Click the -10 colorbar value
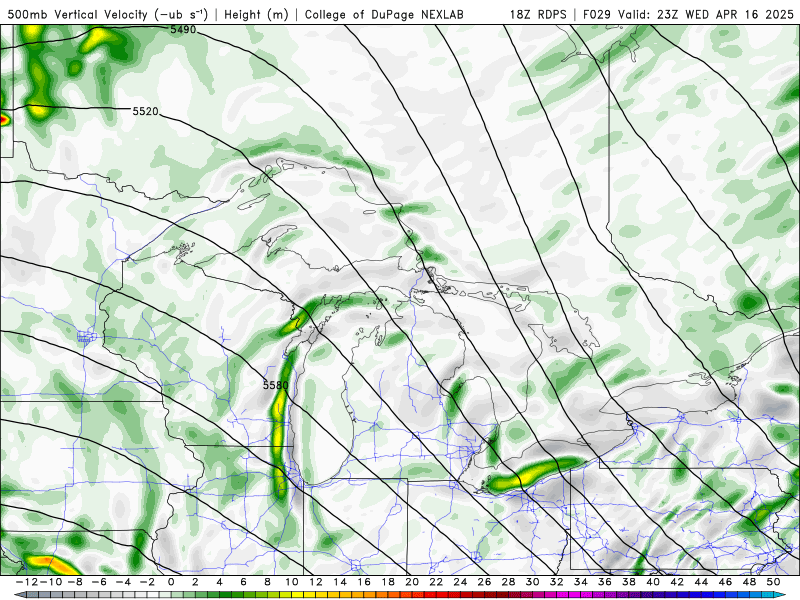The height and width of the screenshot is (600, 800). point(49,582)
